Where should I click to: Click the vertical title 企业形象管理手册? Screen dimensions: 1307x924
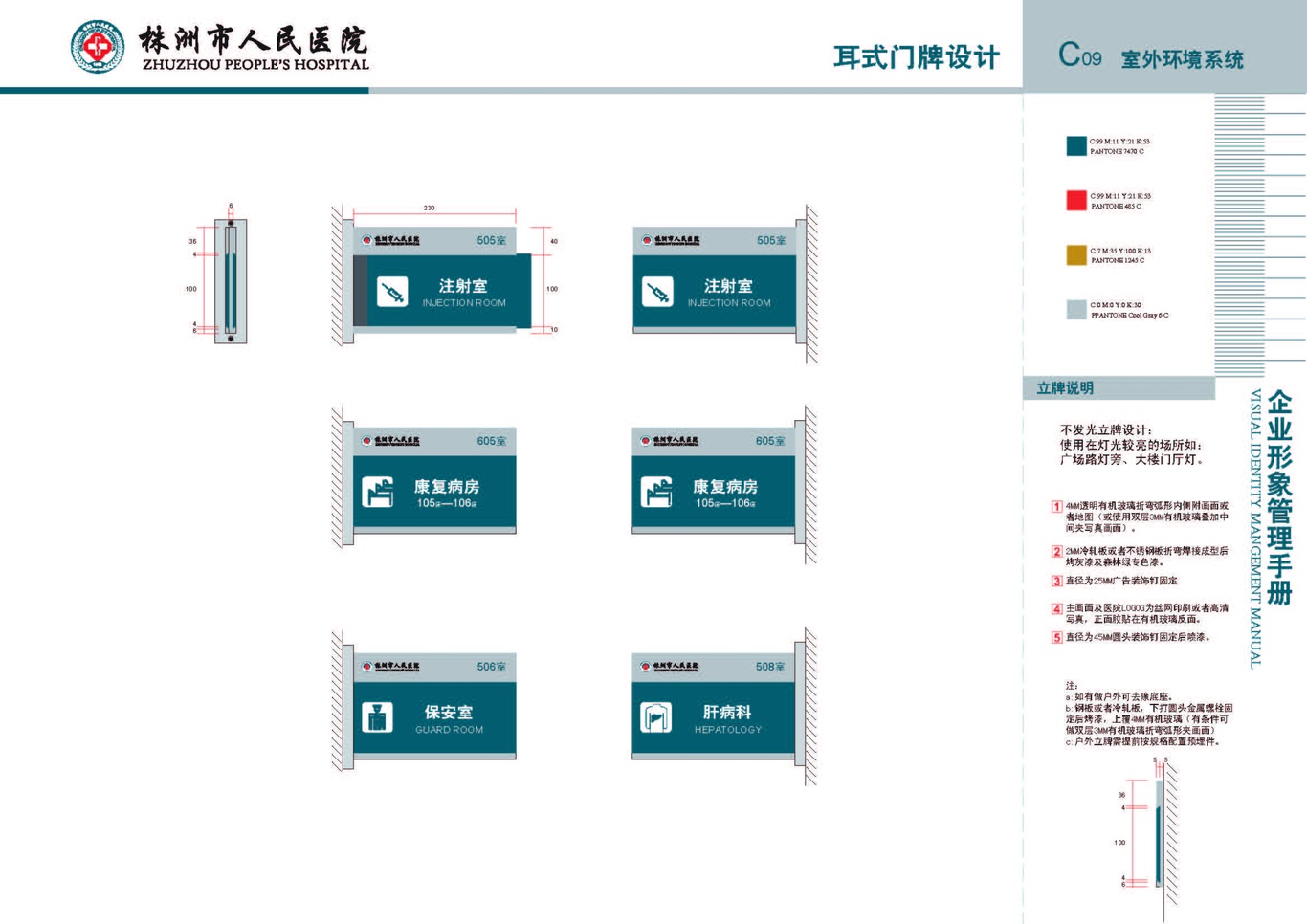[x=1280, y=497]
